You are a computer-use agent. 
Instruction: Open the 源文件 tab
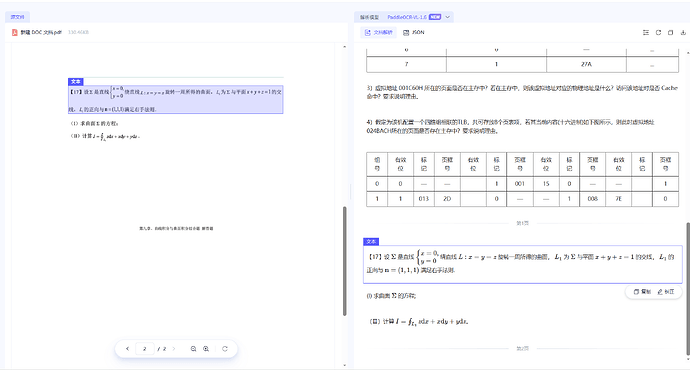coord(18,17)
